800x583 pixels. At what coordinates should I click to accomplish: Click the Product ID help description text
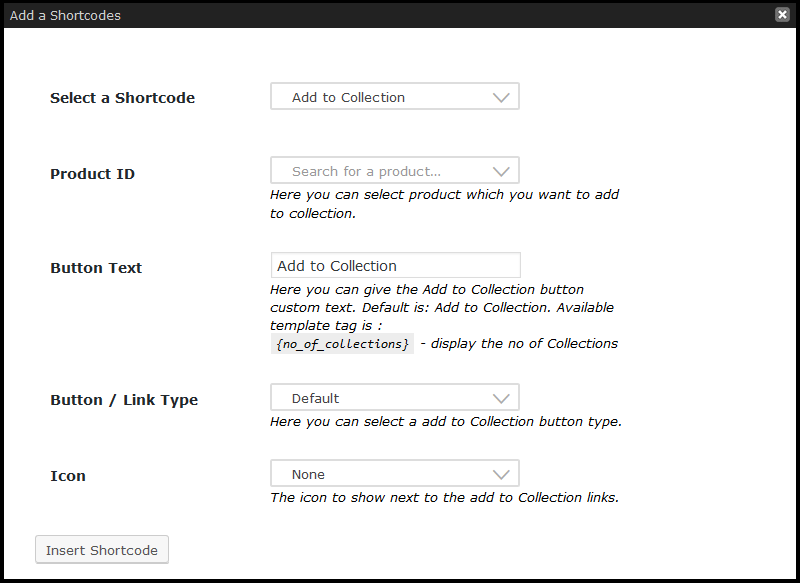point(444,204)
